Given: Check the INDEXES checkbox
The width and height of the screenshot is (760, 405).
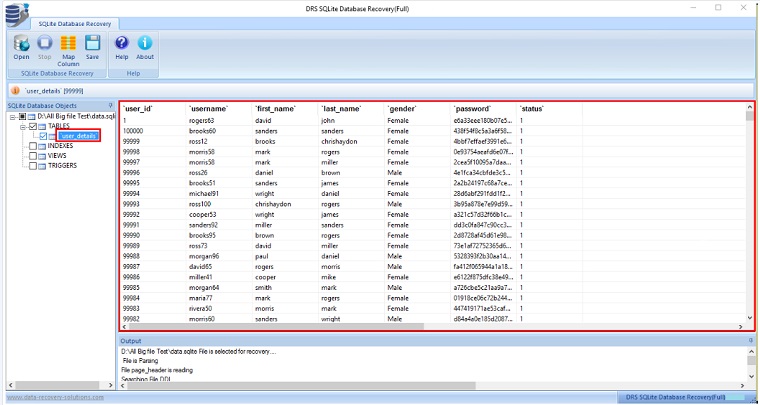Looking at the screenshot, I should [x=33, y=146].
